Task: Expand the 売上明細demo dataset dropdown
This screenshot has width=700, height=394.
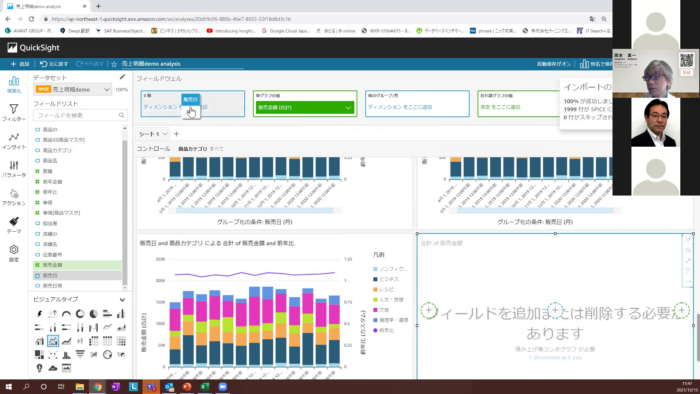Action: (72, 89)
